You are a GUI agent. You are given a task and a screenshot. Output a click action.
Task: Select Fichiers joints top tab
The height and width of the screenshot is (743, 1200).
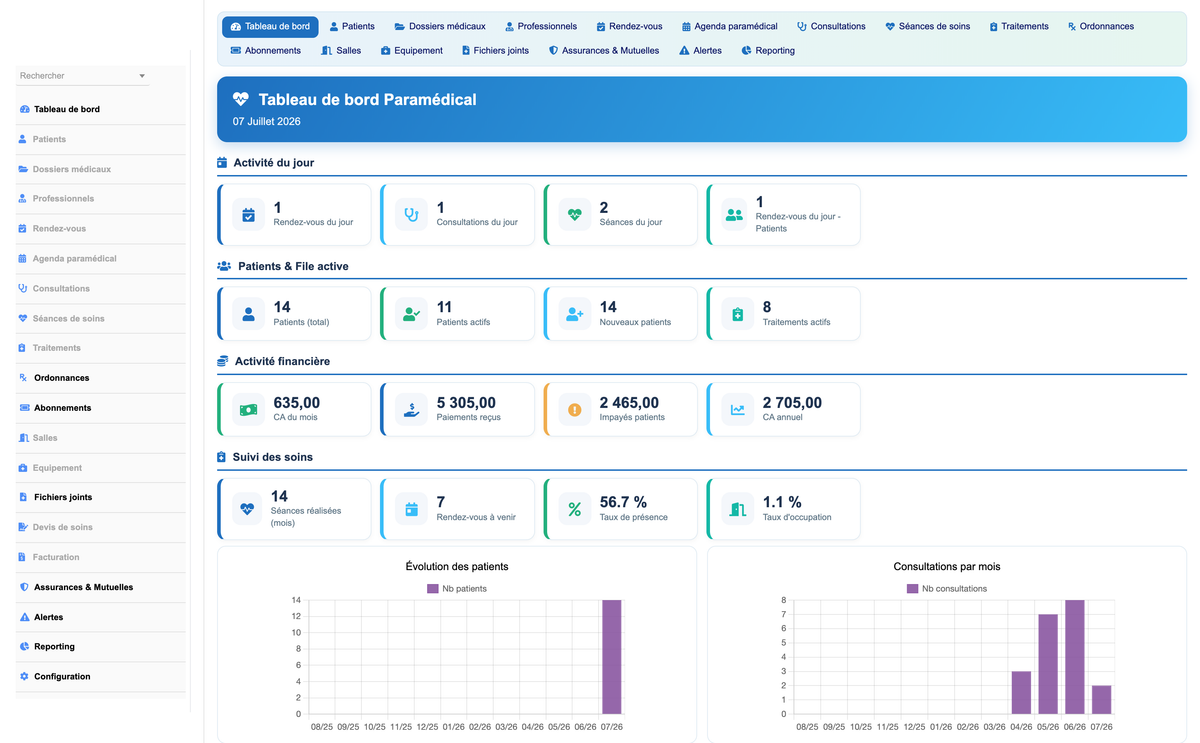pos(495,50)
